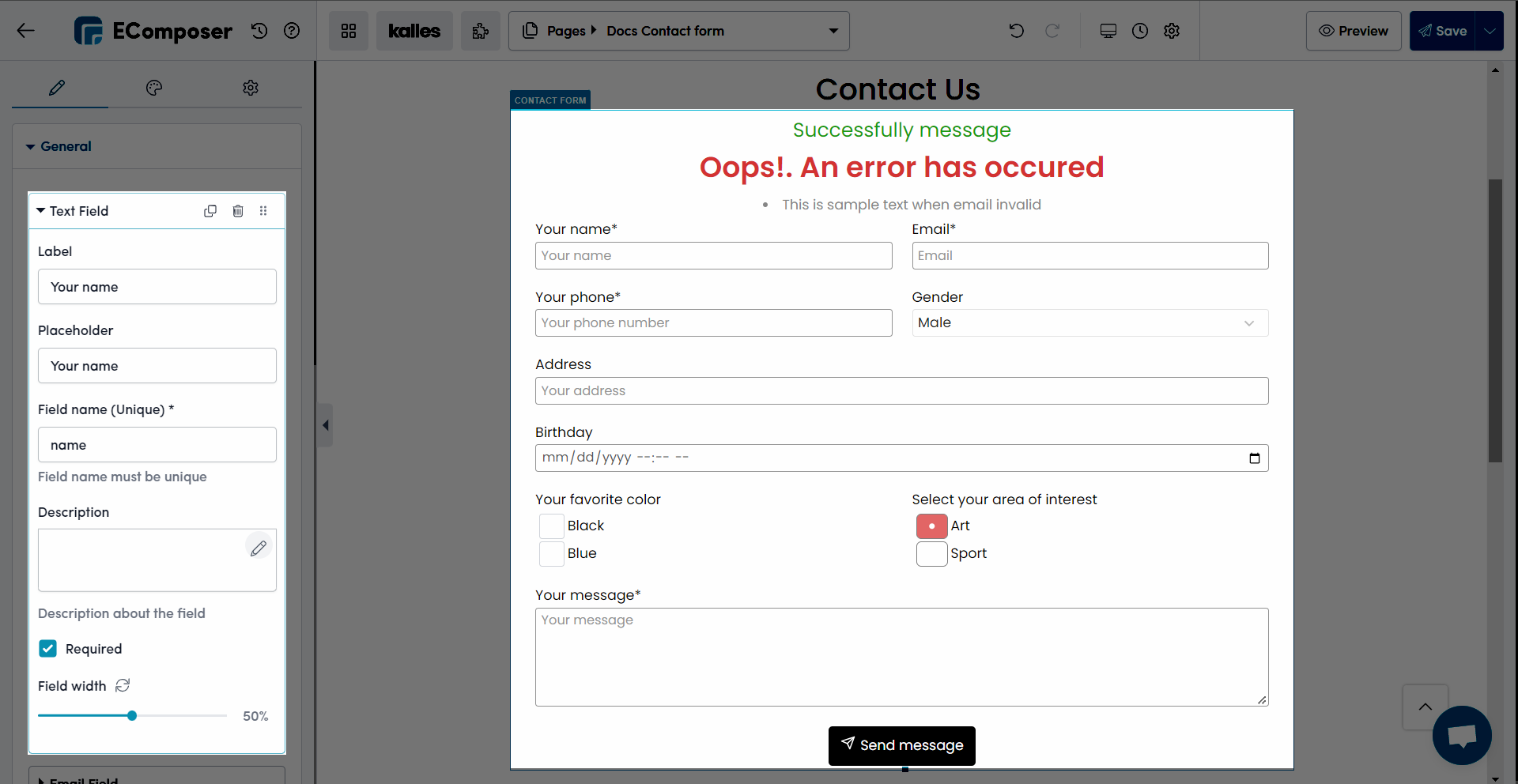This screenshot has height=784, width=1518.
Task: Open the top toolbar settings gear
Action: coord(1172,31)
